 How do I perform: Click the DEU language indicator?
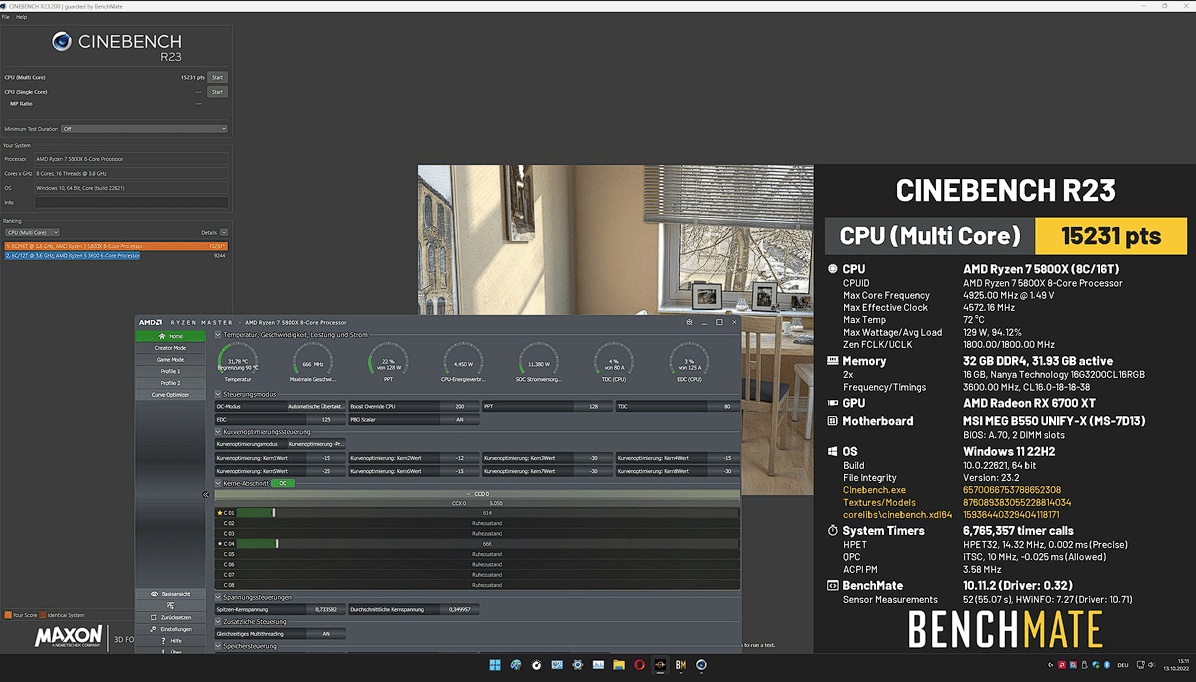[x=1123, y=665]
